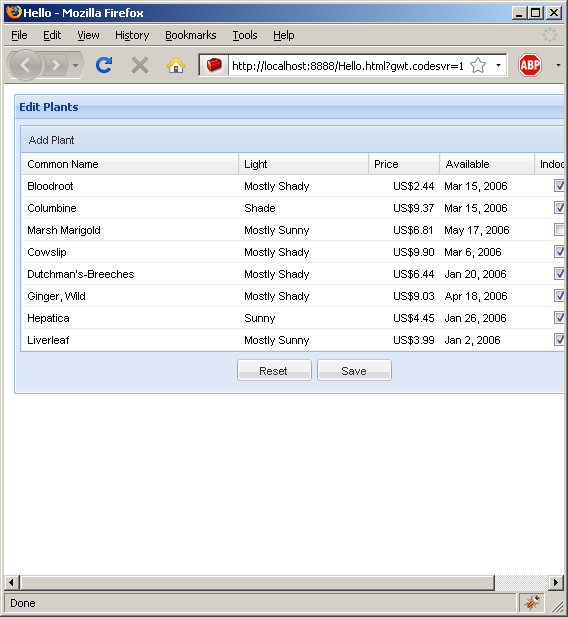Open the Help menu
Screen dimensions: 568x617
click(284, 35)
